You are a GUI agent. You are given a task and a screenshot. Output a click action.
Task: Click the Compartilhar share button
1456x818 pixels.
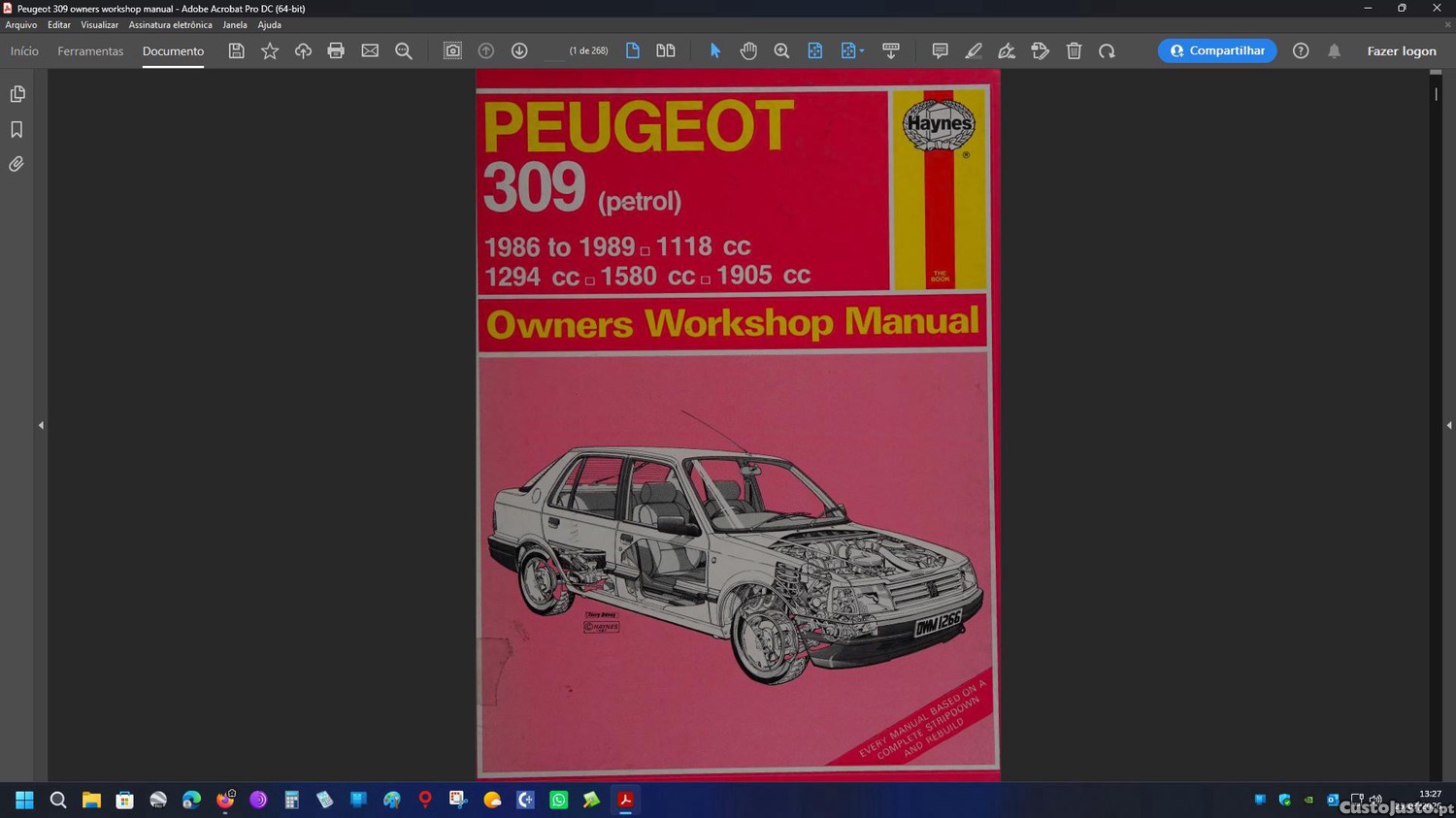click(1217, 50)
